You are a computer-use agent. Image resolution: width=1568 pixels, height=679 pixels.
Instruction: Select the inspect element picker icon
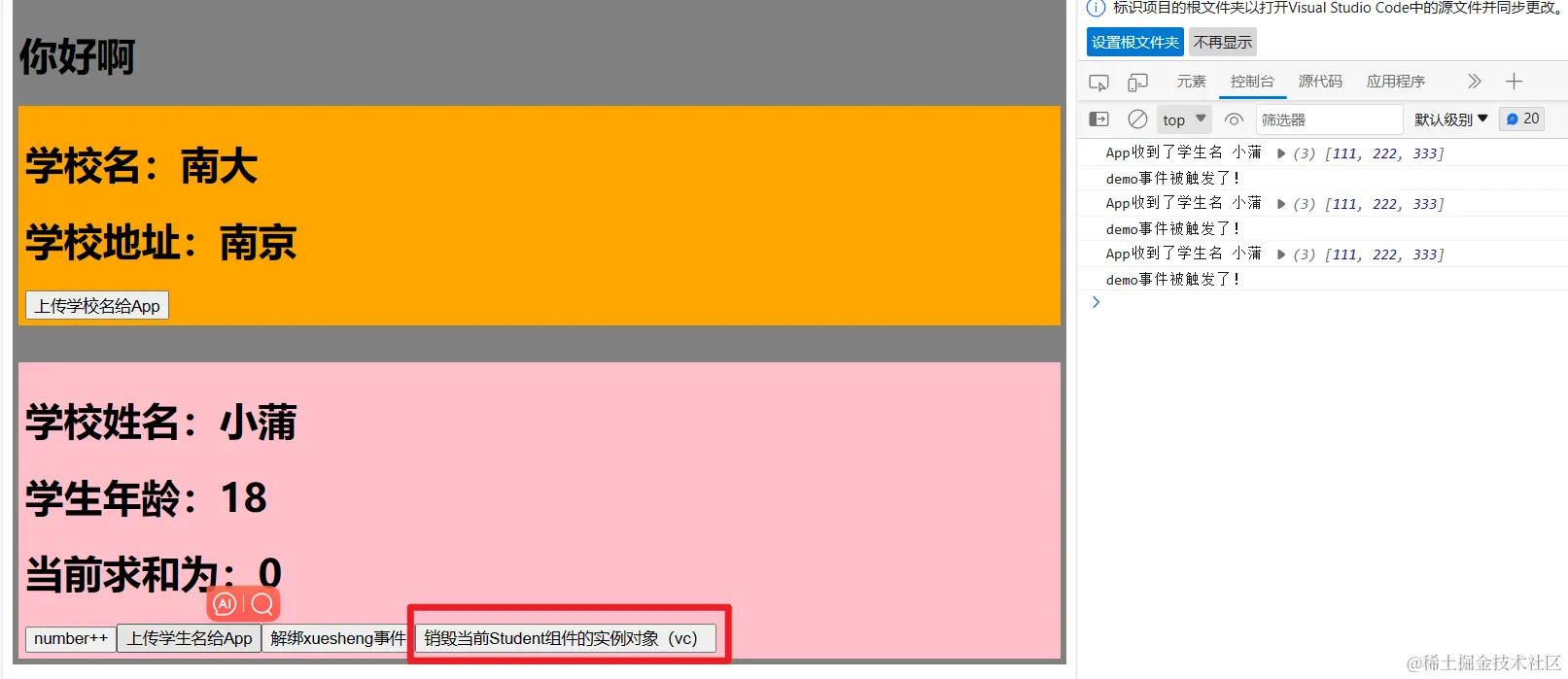pyautogui.click(x=1098, y=83)
